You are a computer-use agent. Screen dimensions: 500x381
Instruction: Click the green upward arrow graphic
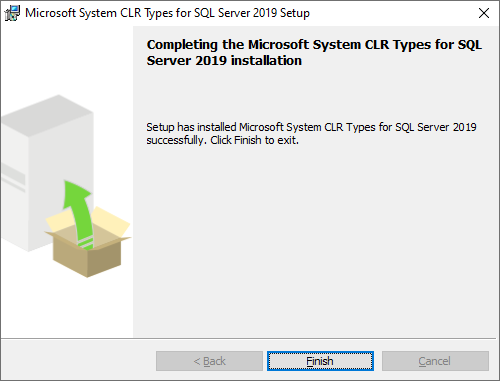79,213
